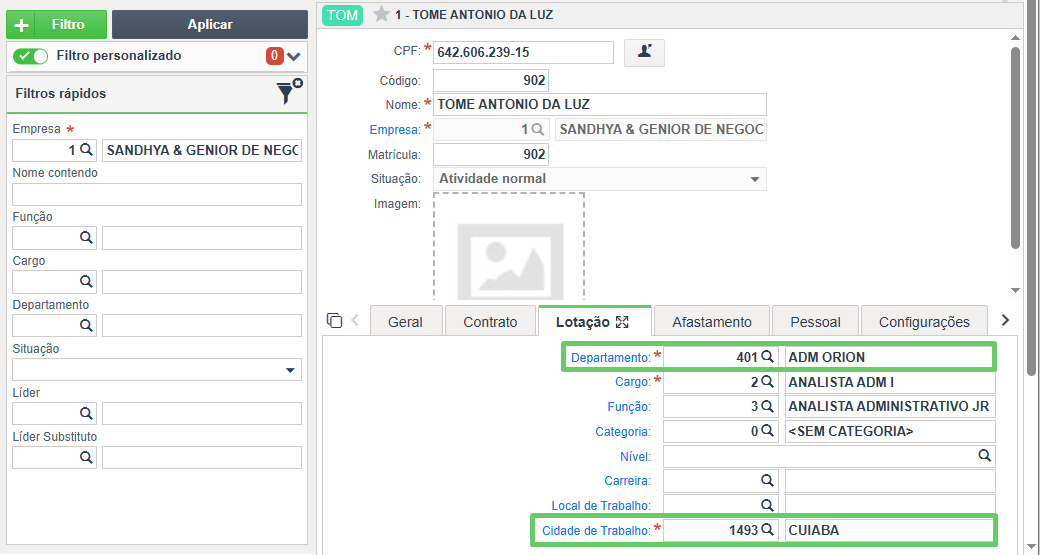Click the Categoria lookup magnifier
Viewport: 1040px width, 555px height.
coord(767,431)
